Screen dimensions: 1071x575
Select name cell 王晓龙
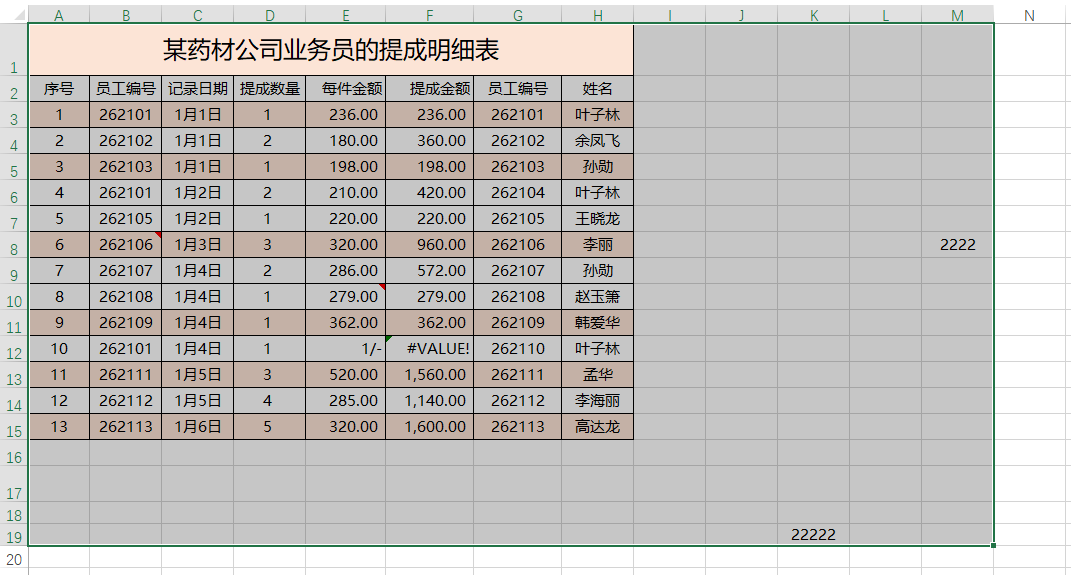598,219
